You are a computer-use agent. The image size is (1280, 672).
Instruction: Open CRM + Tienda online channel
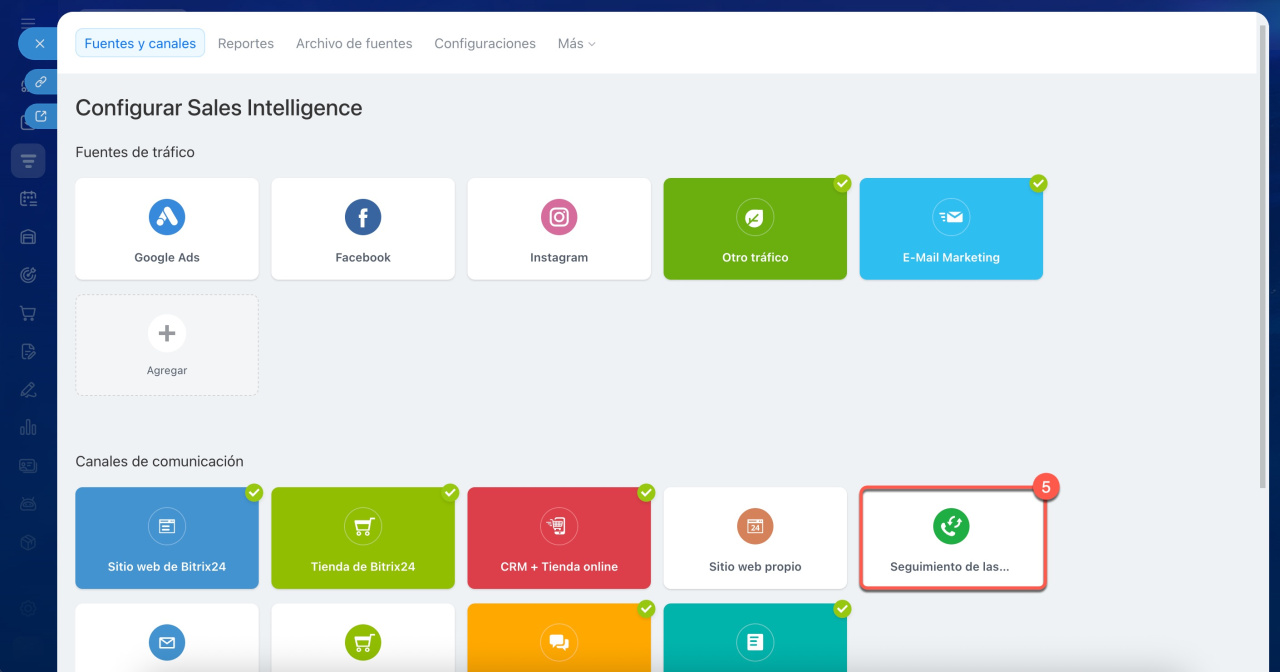[559, 538]
